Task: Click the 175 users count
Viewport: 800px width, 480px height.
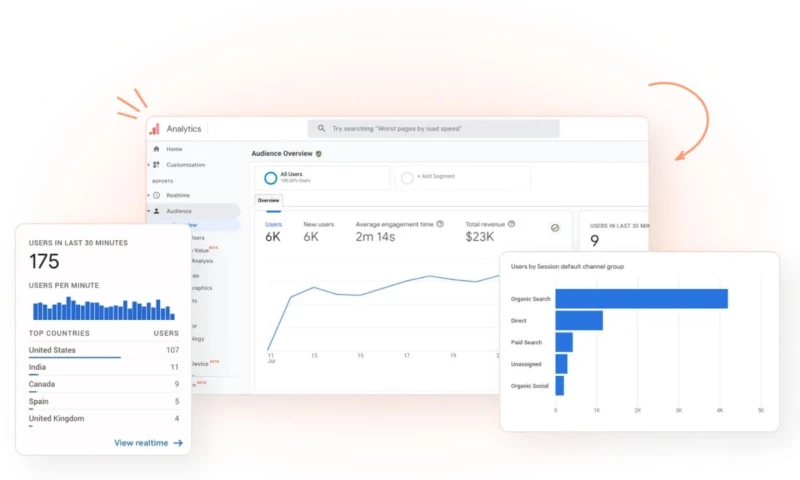Action: [44, 262]
